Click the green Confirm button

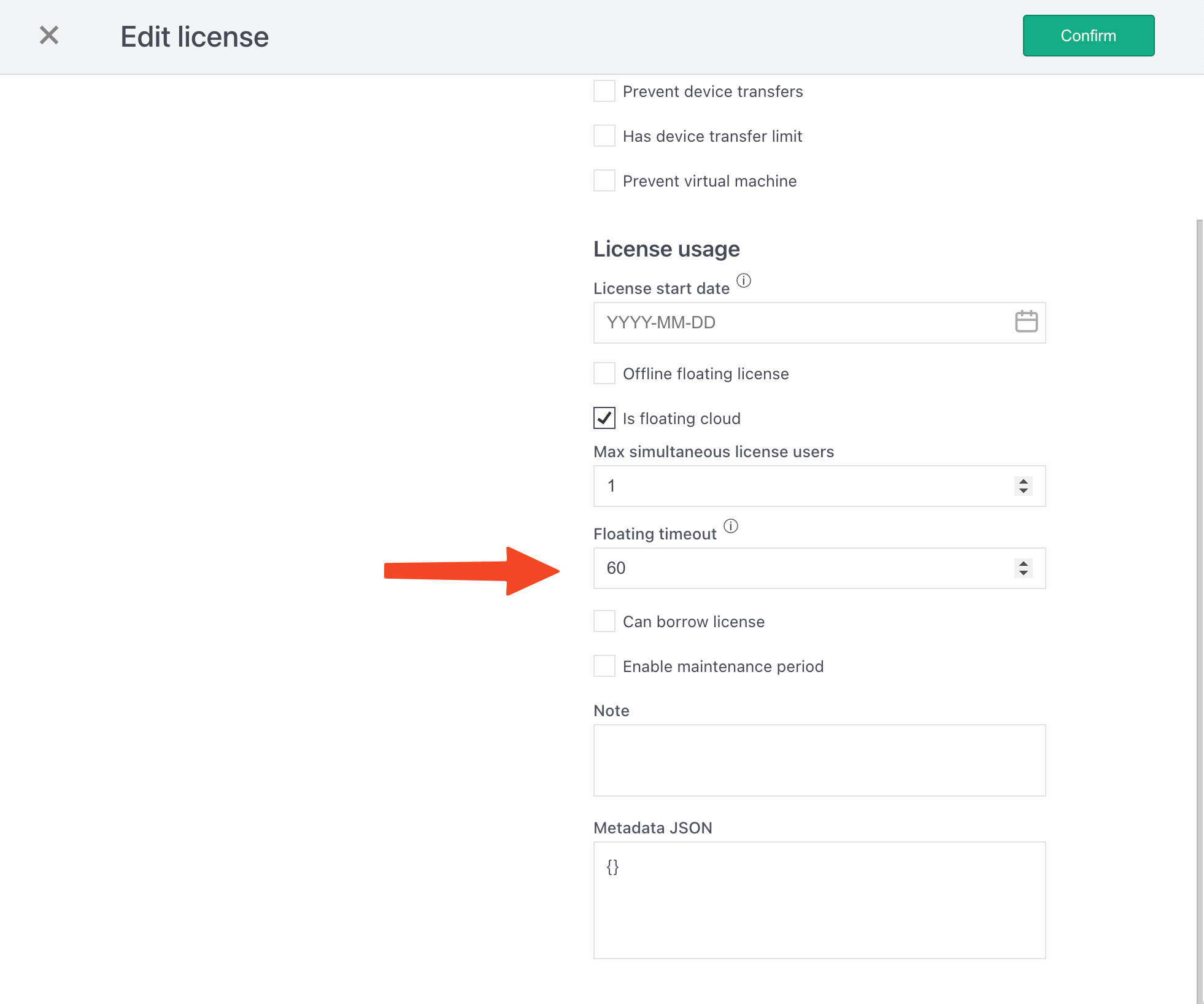point(1088,36)
